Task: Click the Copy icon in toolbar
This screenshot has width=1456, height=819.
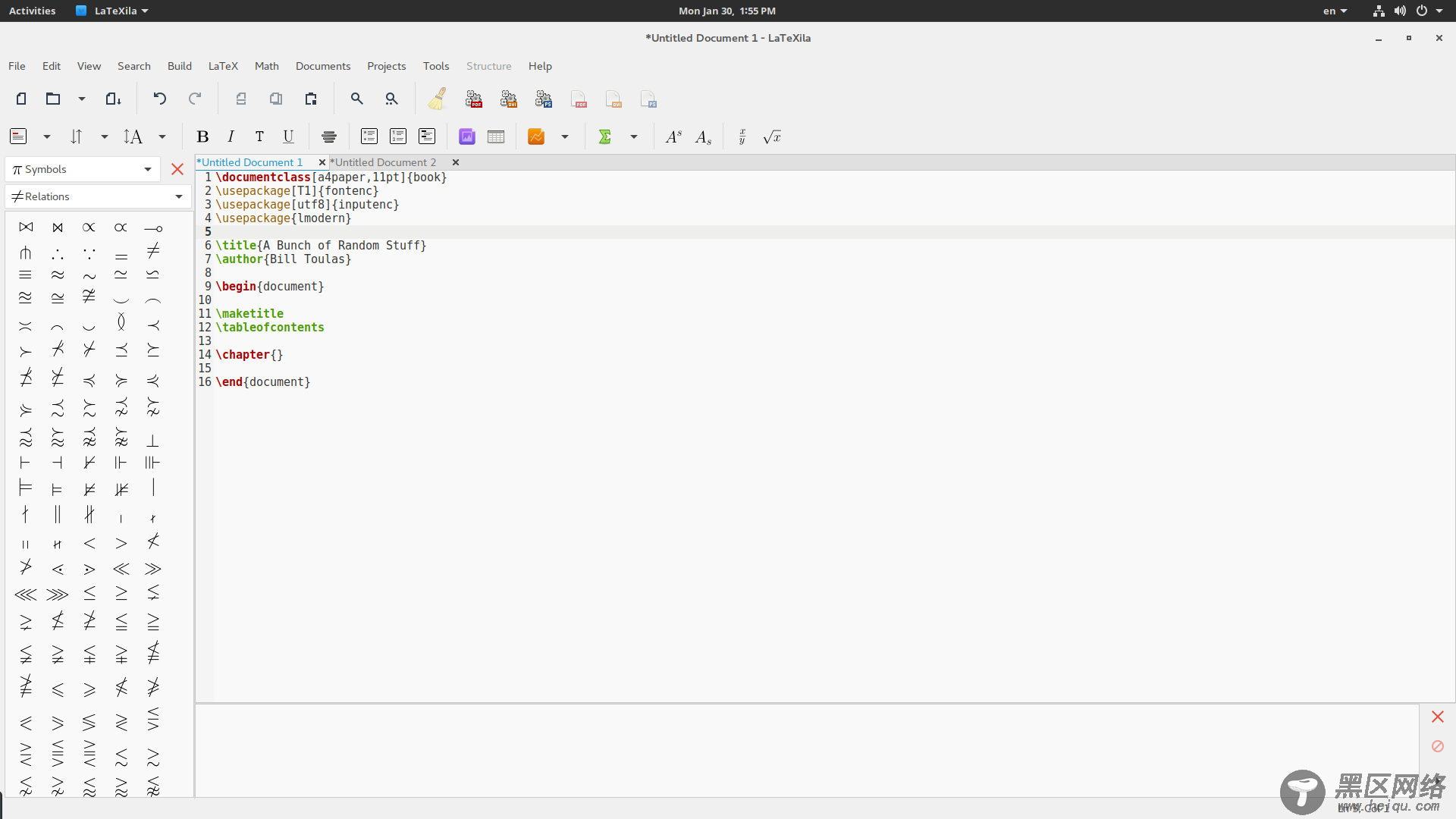Action: pos(276,99)
